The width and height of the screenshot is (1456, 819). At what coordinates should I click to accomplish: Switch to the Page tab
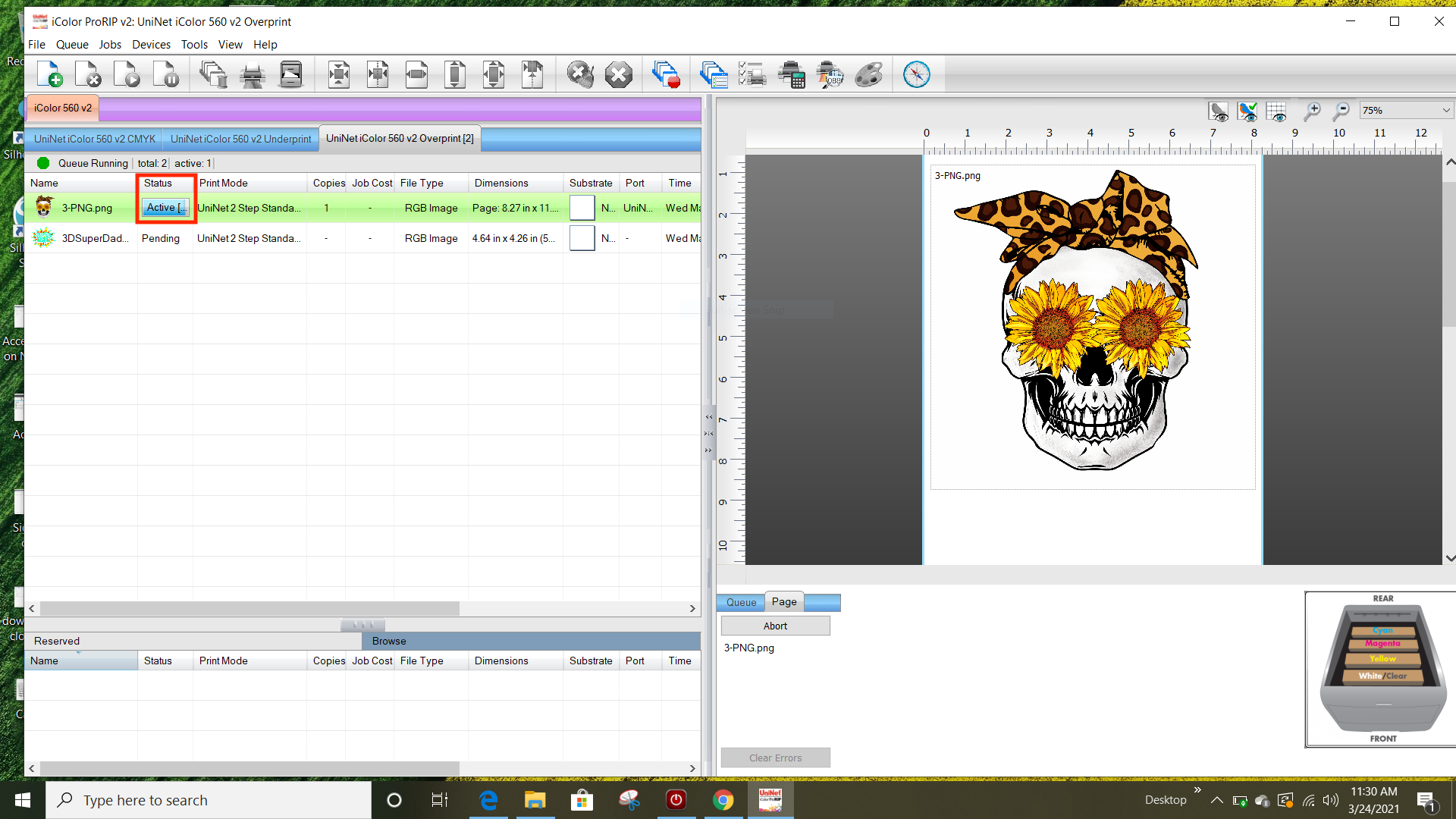pyautogui.click(x=784, y=602)
